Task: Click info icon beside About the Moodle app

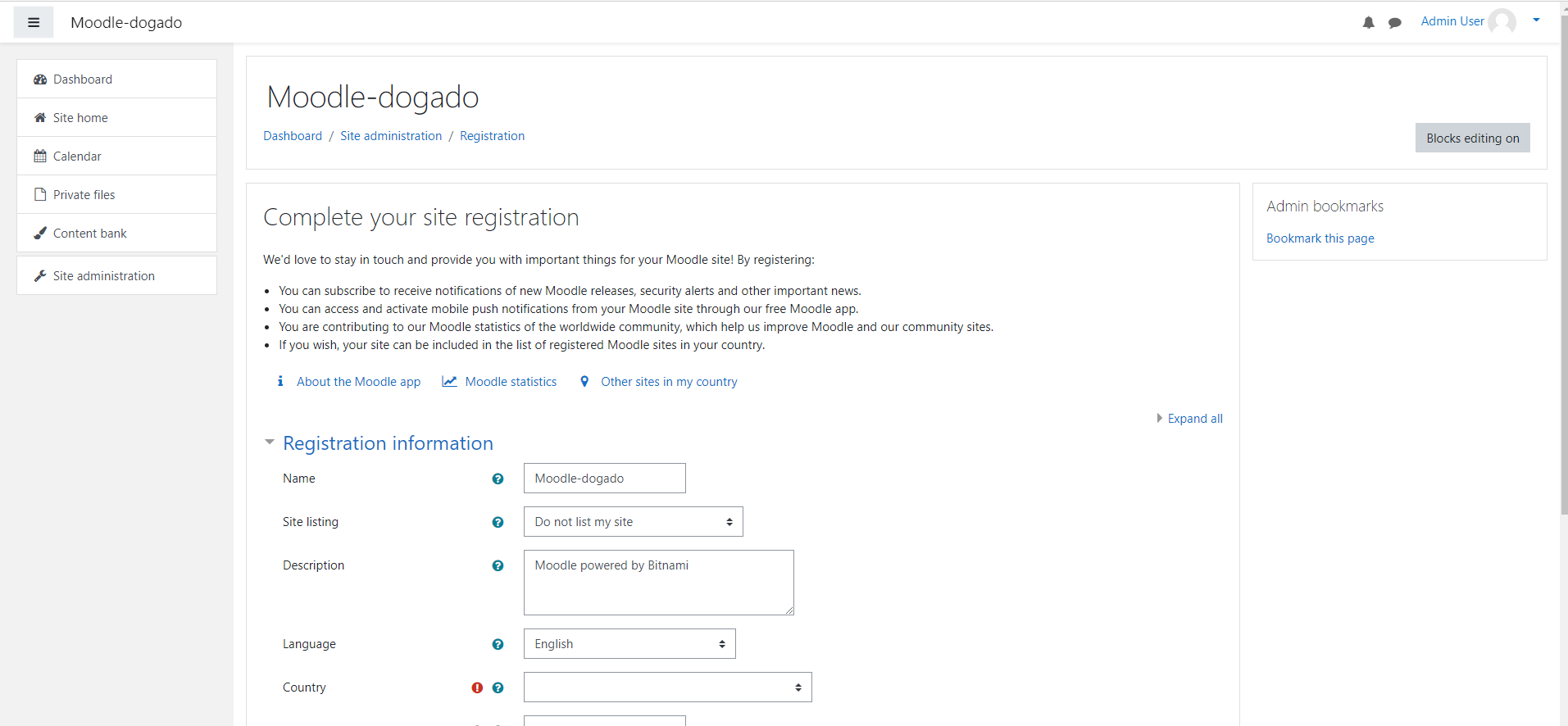Action: pyautogui.click(x=280, y=381)
